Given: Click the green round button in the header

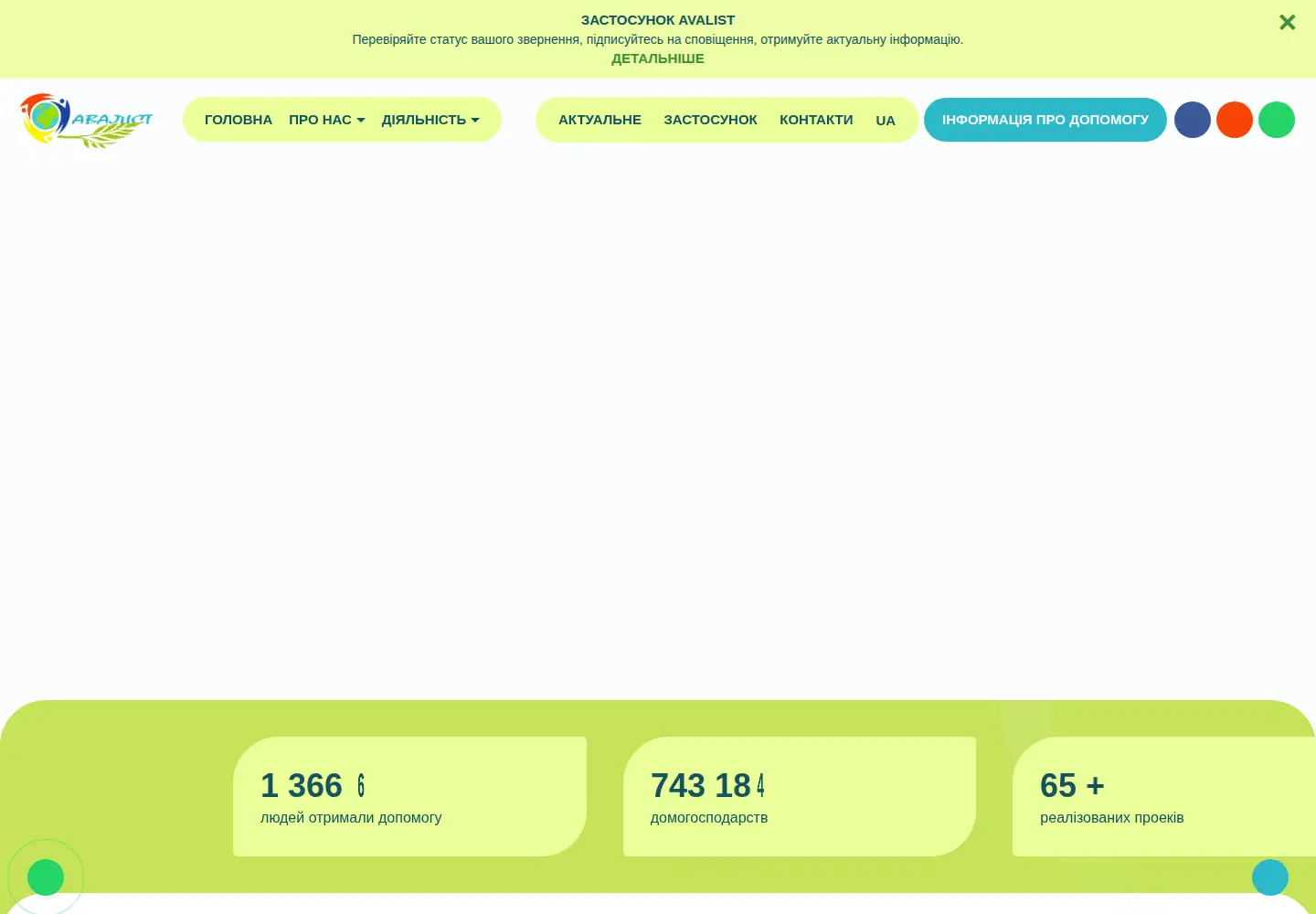Looking at the screenshot, I should (x=1277, y=120).
